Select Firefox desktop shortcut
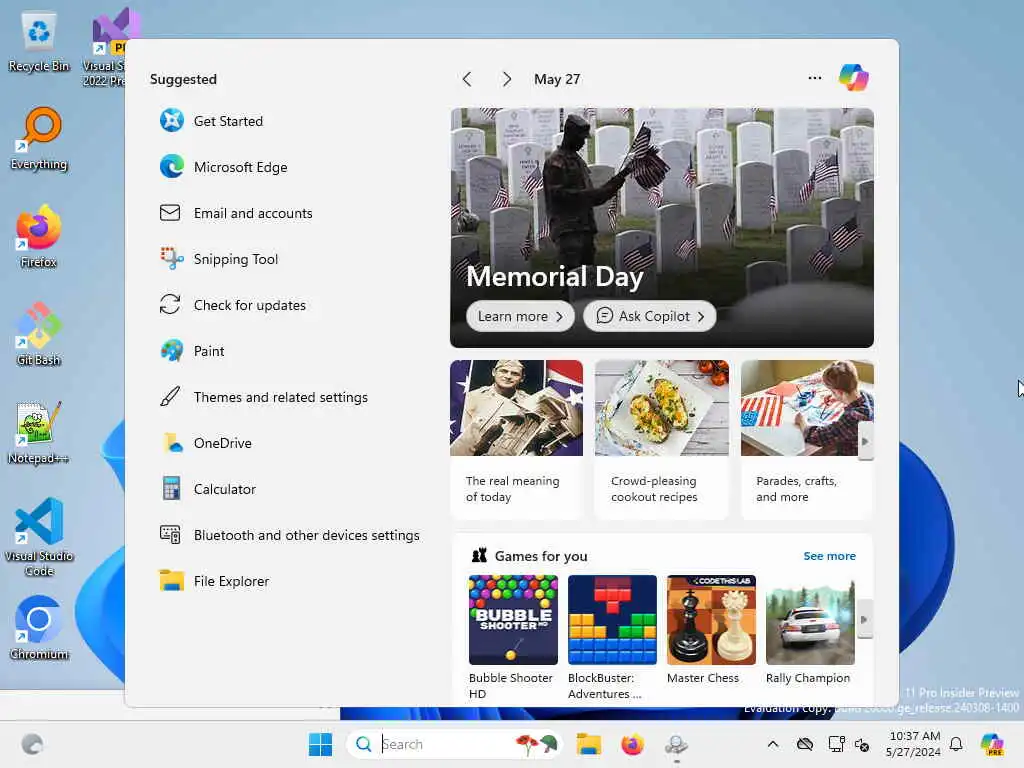The width and height of the screenshot is (1024, 768). coord(39,236)
